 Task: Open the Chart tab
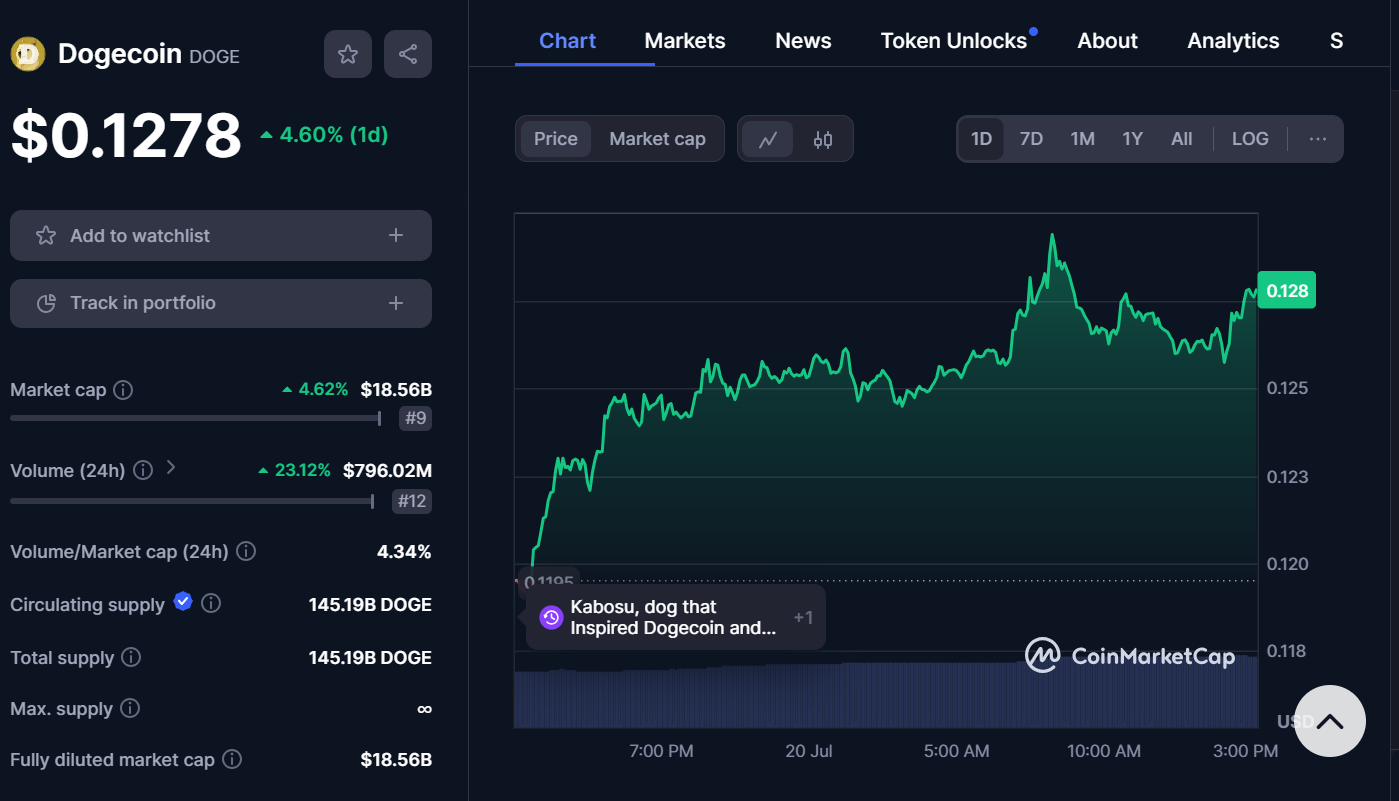click(567, 41)
